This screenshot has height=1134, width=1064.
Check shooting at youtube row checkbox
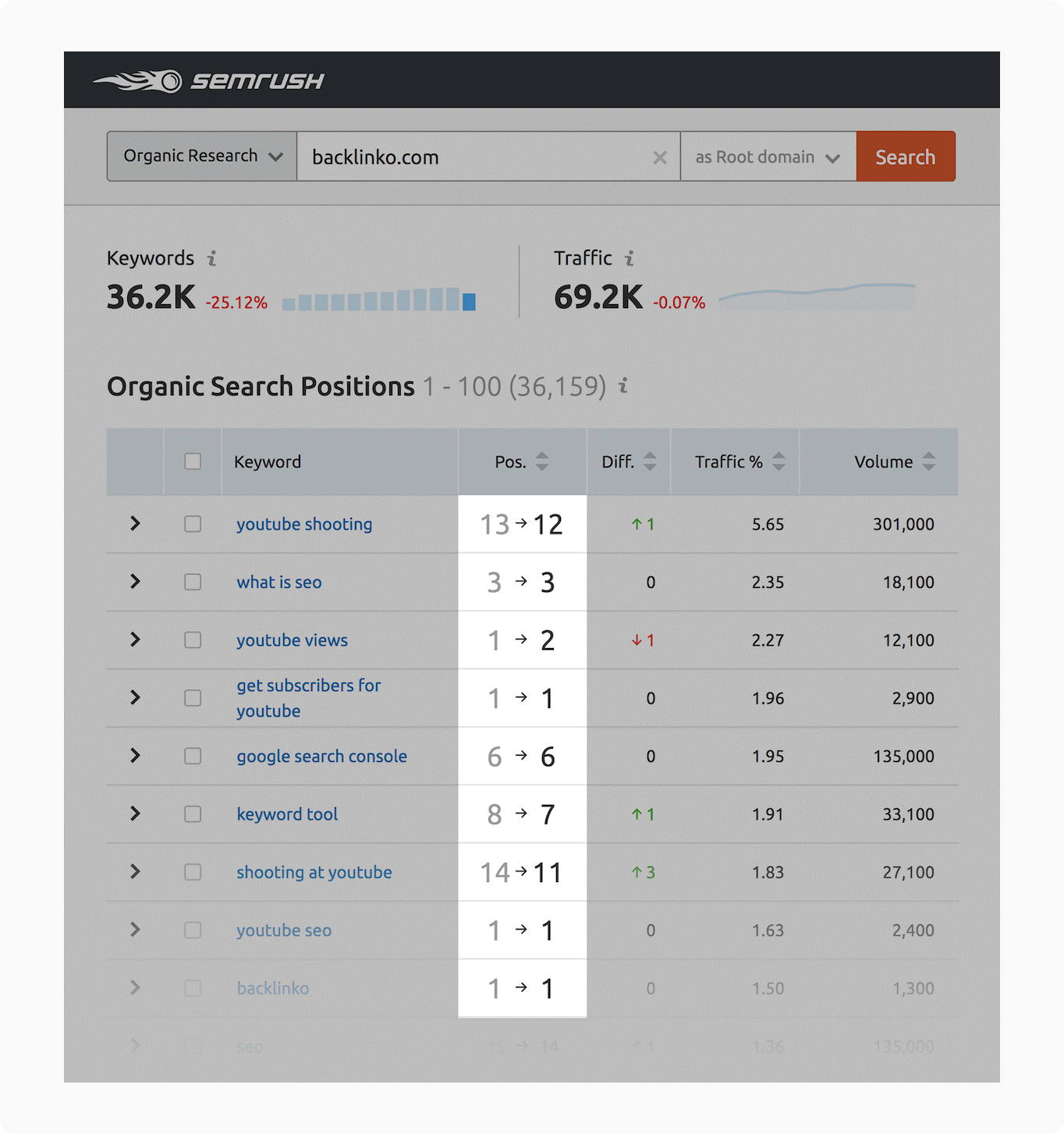click(193, 872)
